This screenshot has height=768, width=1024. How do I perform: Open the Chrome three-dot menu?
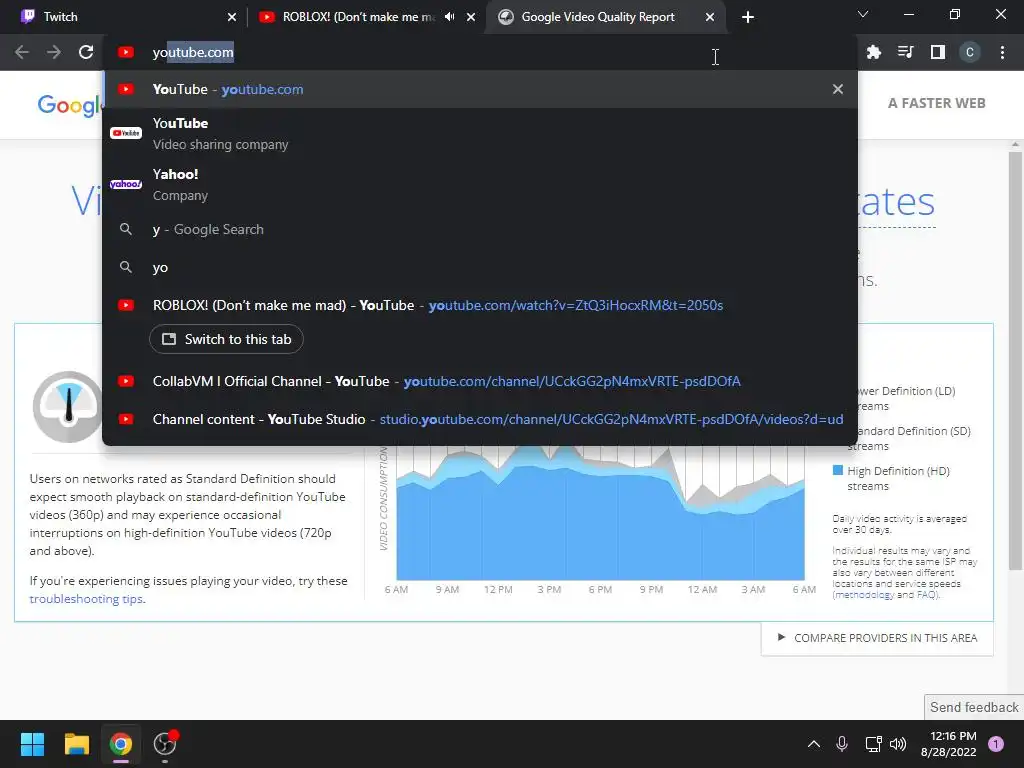coord(1002,52)
